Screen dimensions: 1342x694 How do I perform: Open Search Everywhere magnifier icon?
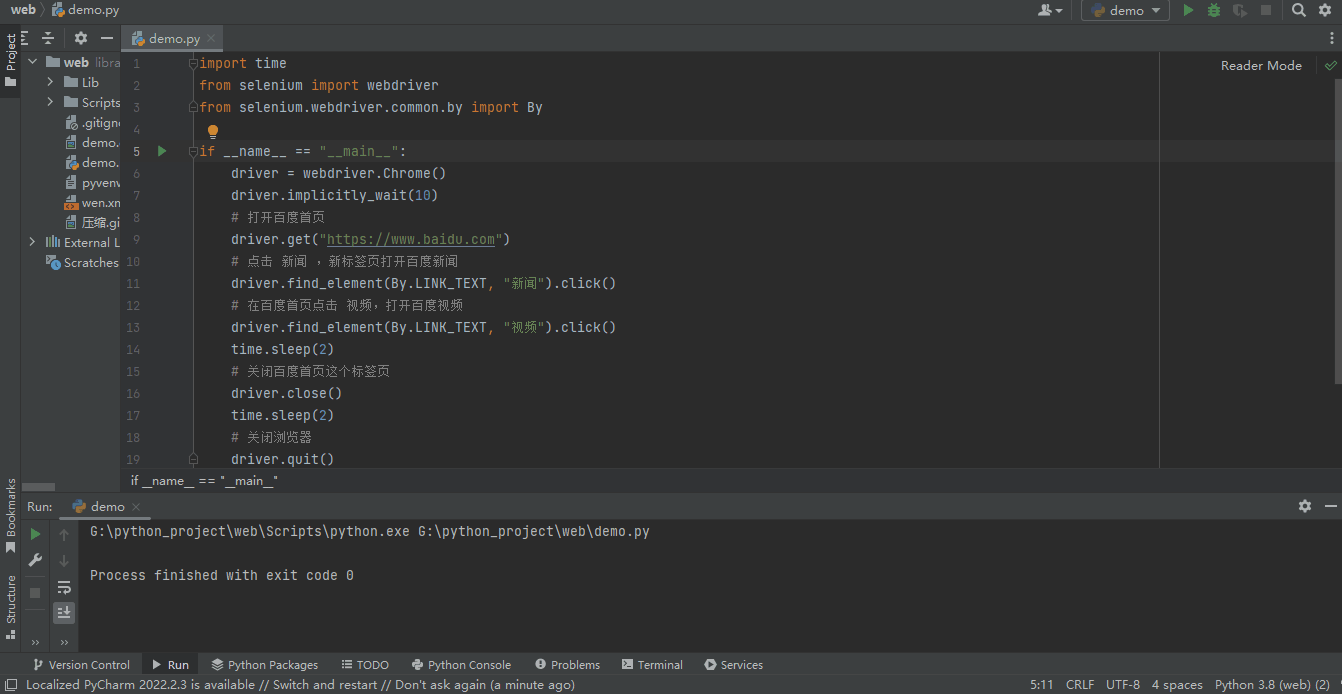1298,10
